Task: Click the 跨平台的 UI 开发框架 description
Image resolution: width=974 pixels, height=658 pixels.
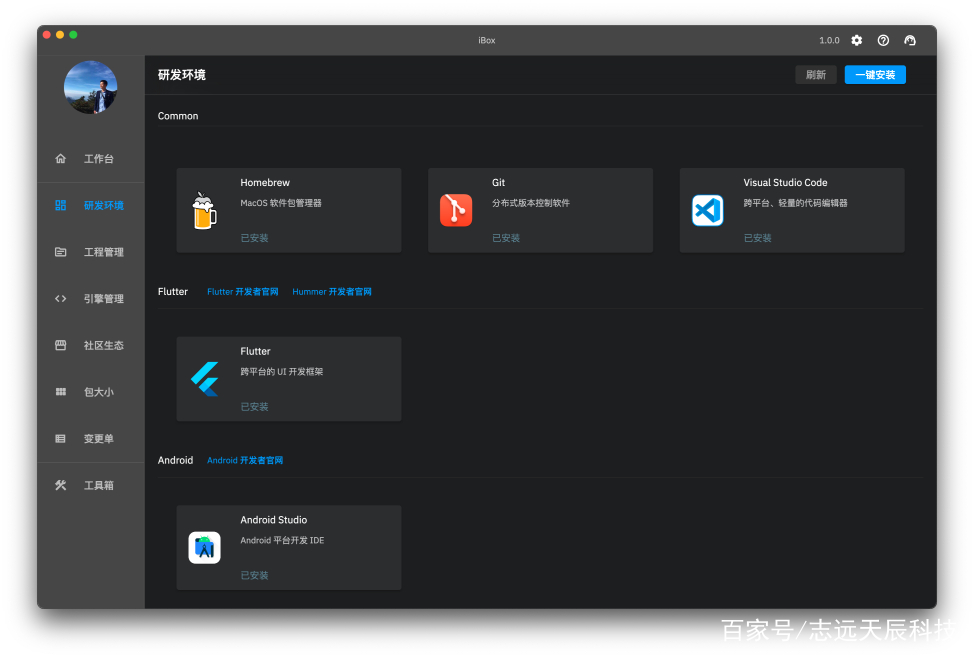Action: click(x=281, y=372)
